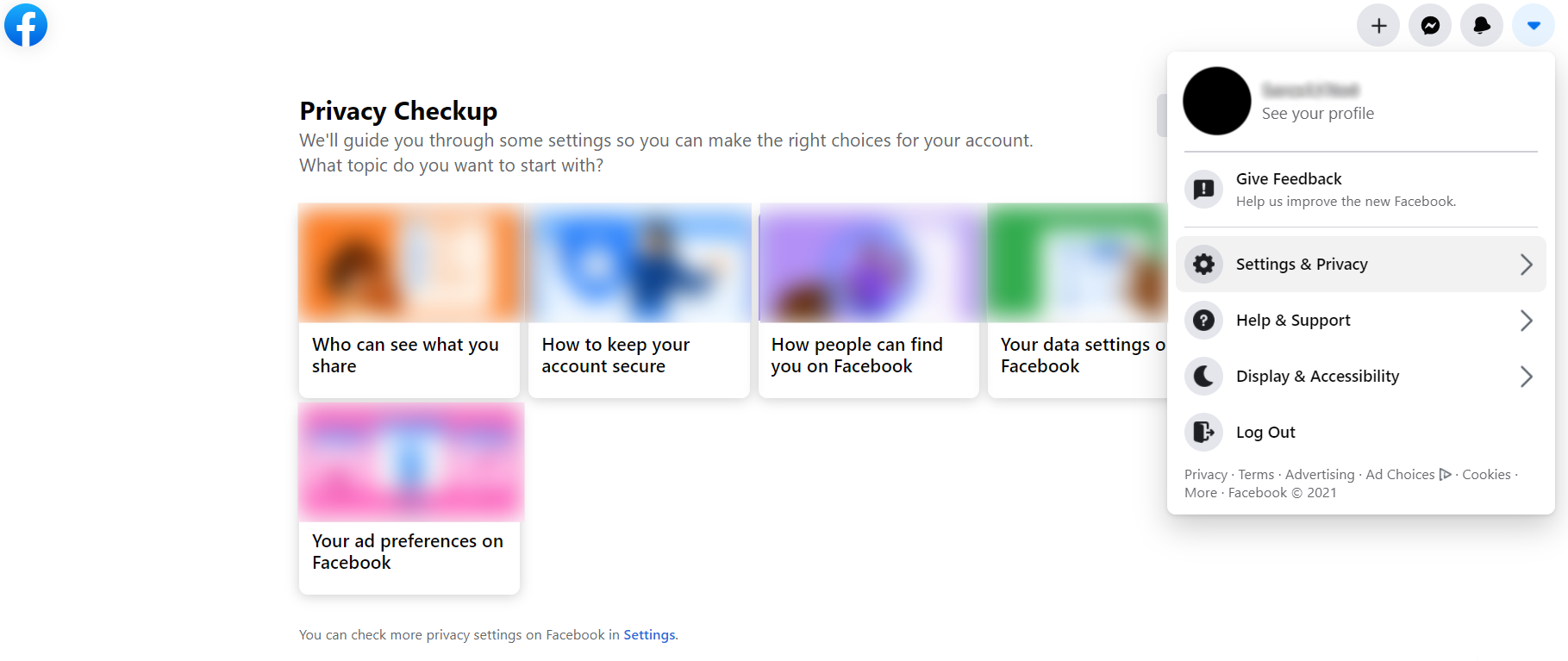
Task: Click the Log Out door icon
Action: pos(1203,432)
